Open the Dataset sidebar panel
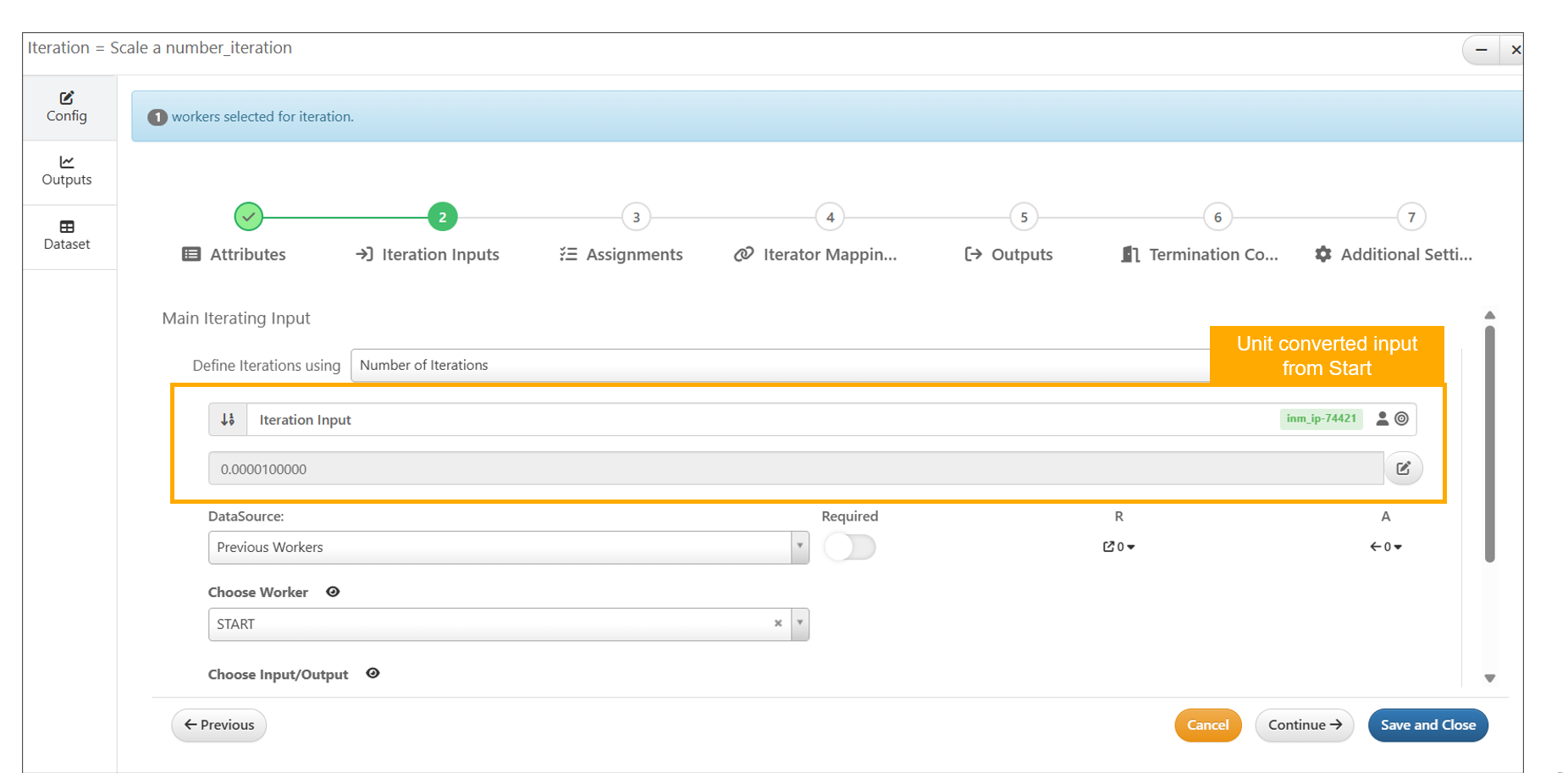This screenshot has height=773, width=1568. click(67, 235)
